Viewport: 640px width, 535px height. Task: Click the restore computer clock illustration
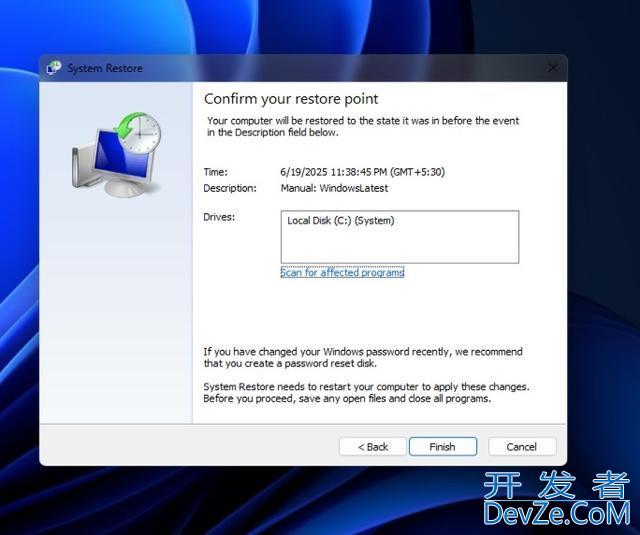117,155
